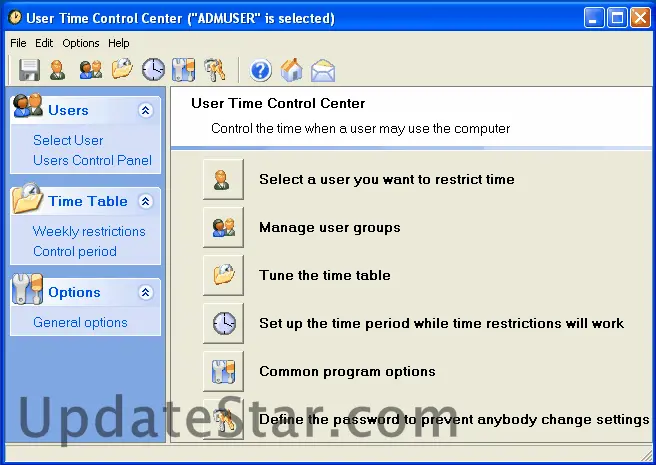Click the program options tools toolbar icon
Screen dimensions: 656x465
point(183,70)
